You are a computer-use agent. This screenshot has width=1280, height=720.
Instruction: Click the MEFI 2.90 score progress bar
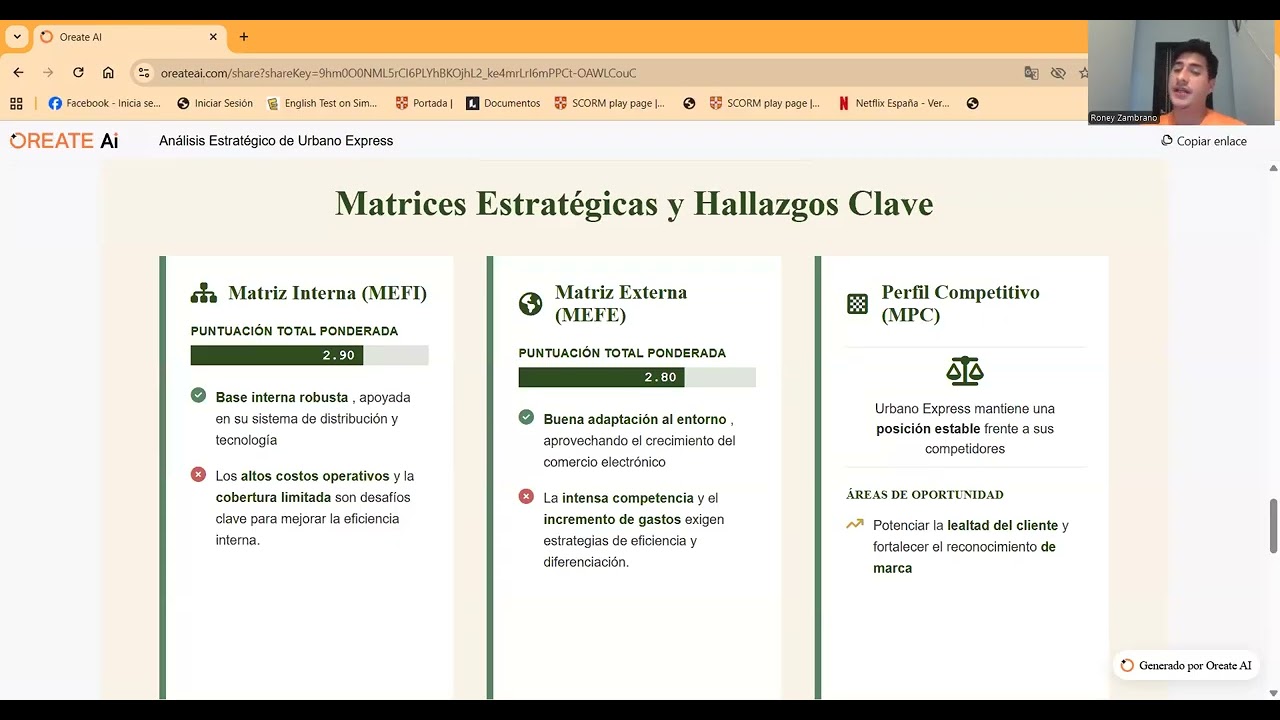click(310, 355)
